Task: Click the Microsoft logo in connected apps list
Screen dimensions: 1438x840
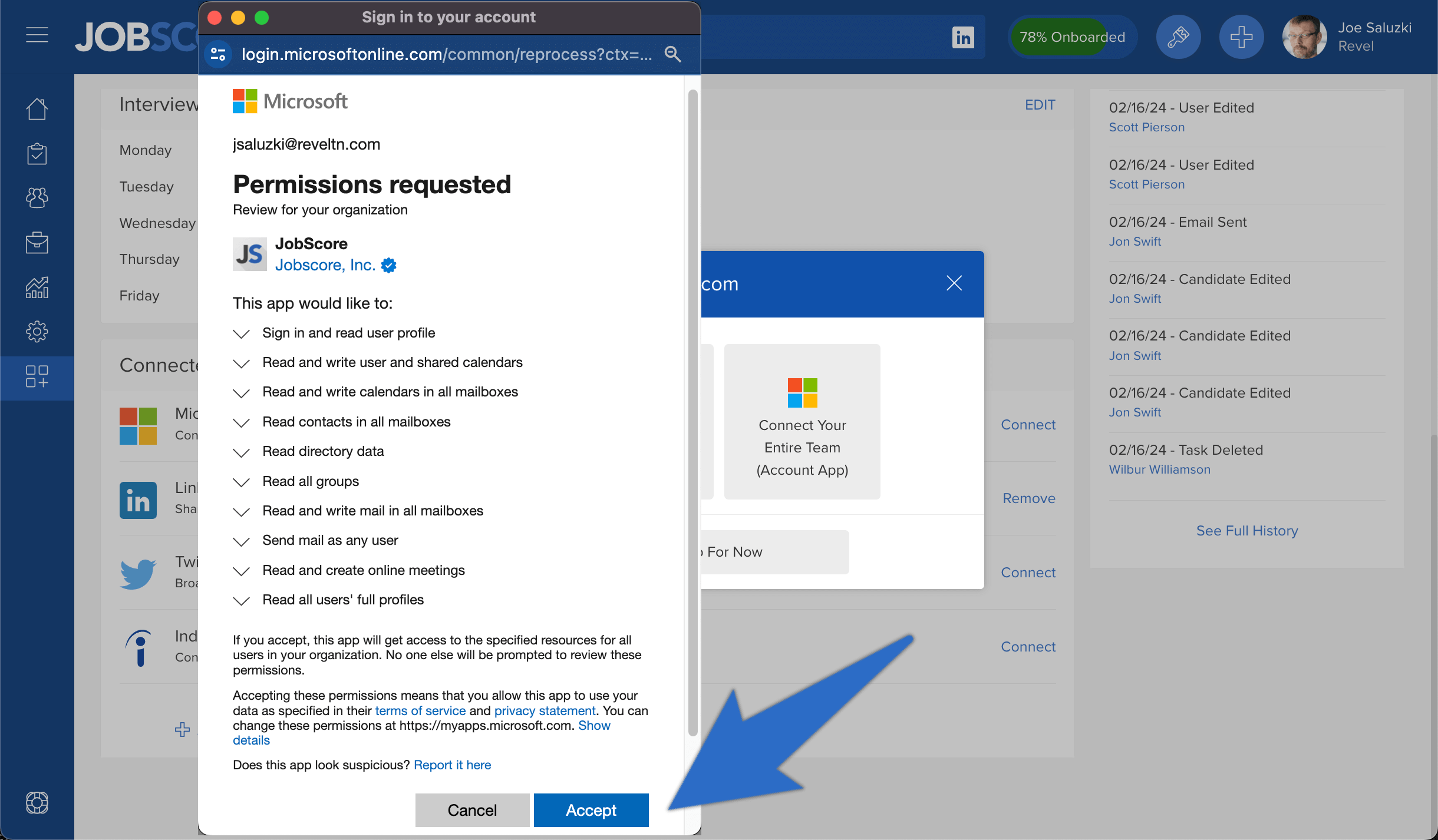Action: pyautogui.click(x=138, y=425)
